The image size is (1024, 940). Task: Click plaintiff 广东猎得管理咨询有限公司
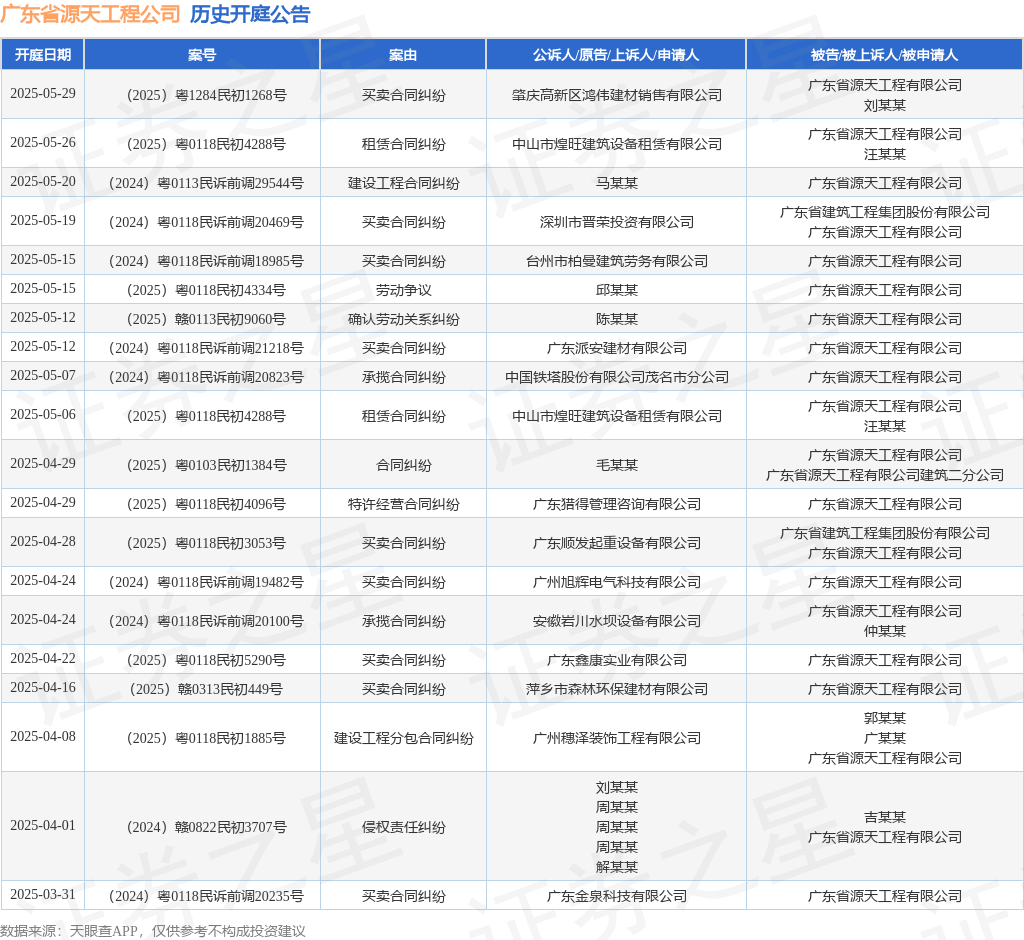coord(616,504)
